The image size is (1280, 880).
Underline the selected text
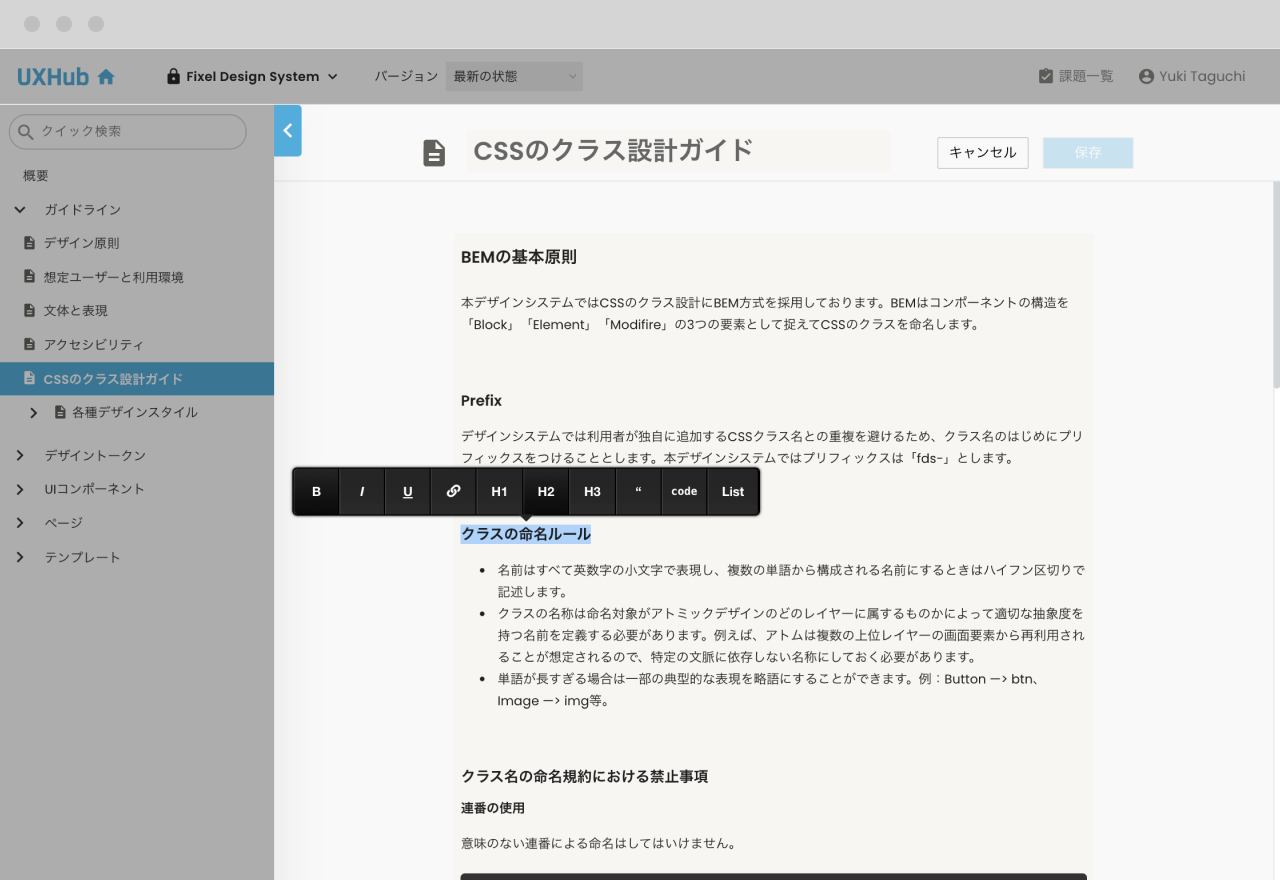point(408,491)
